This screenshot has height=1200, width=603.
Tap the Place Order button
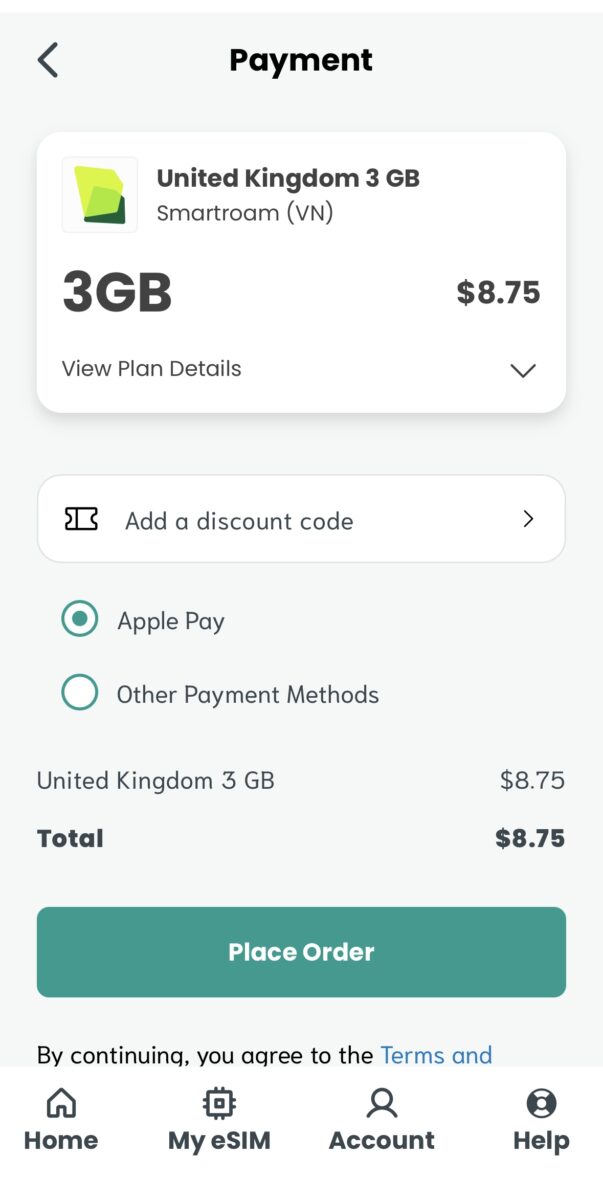pos(301,951)
